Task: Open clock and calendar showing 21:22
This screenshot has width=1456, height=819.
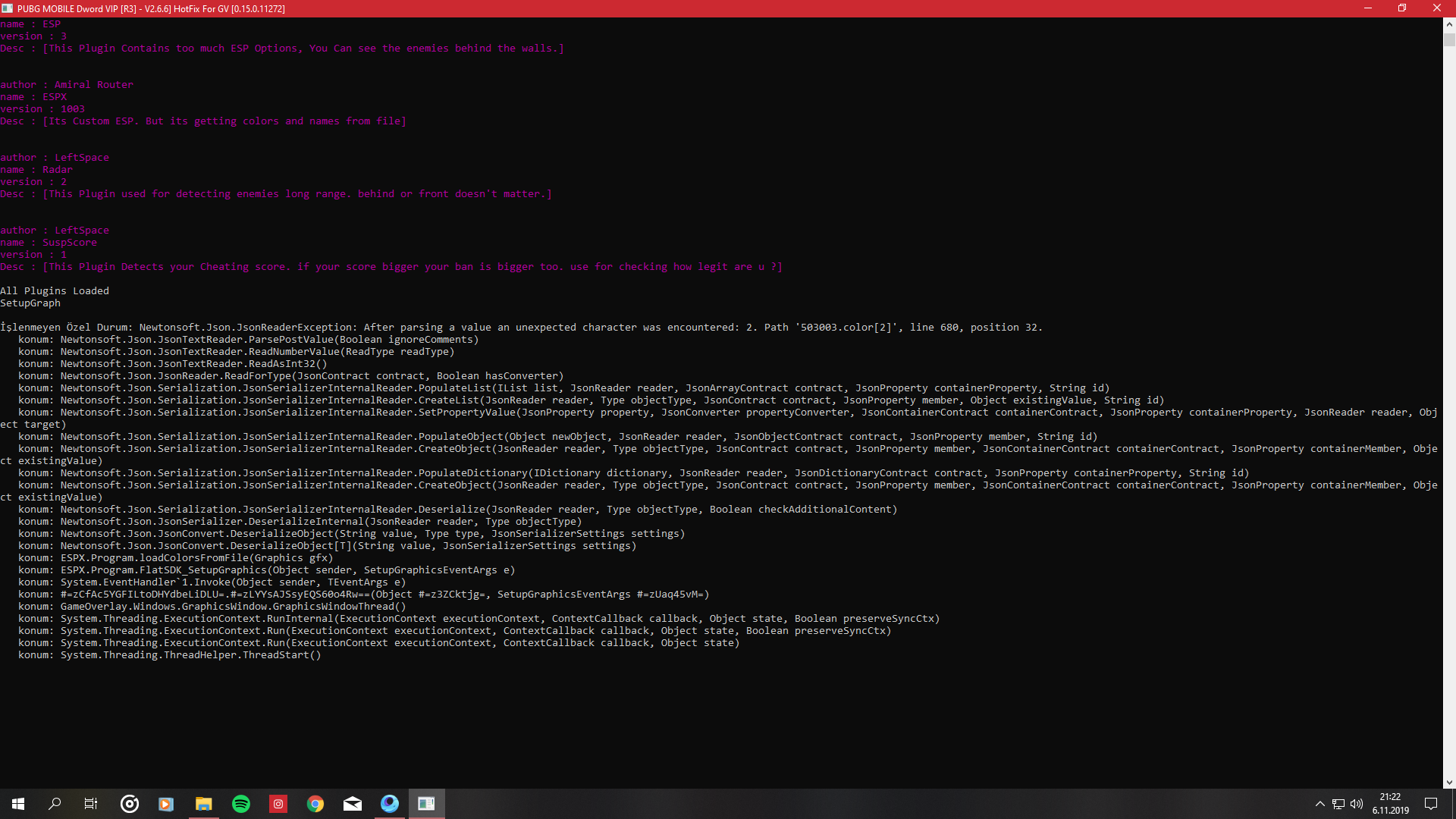Action: coord(1390,804)
